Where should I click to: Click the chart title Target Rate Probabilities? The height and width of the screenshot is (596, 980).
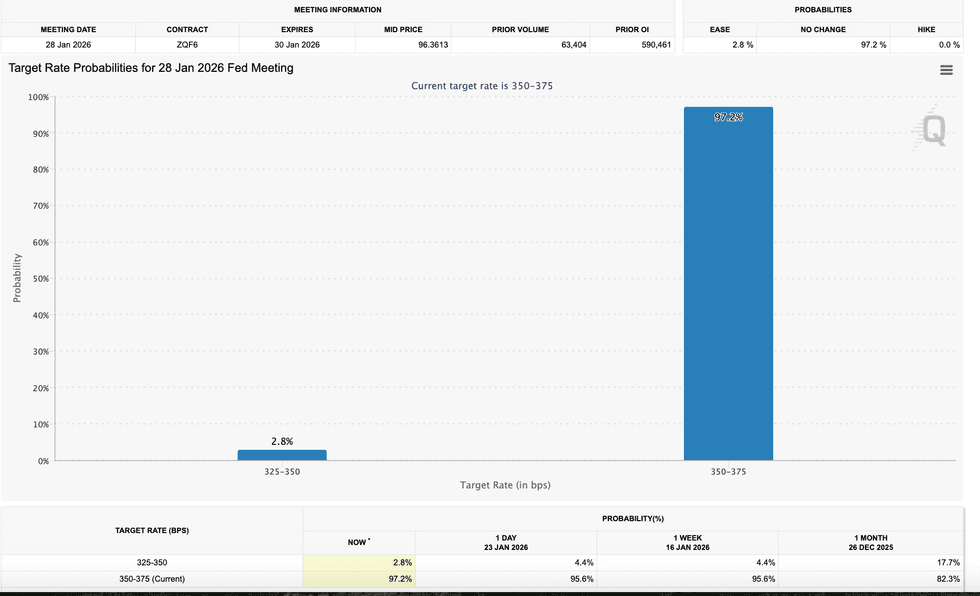[150, 68]
